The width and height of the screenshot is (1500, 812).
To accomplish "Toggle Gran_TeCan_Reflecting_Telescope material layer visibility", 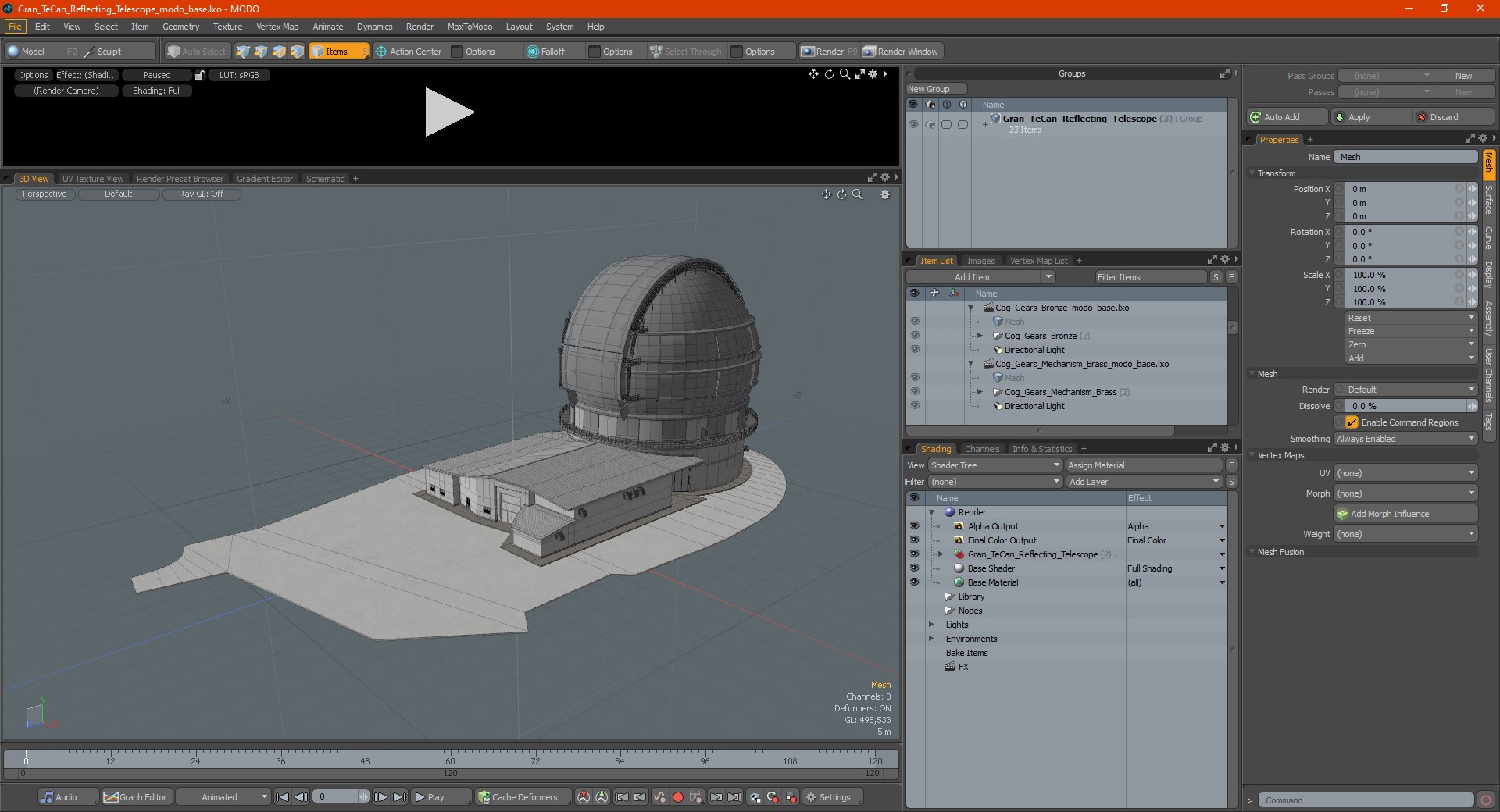I will [915, 554].
